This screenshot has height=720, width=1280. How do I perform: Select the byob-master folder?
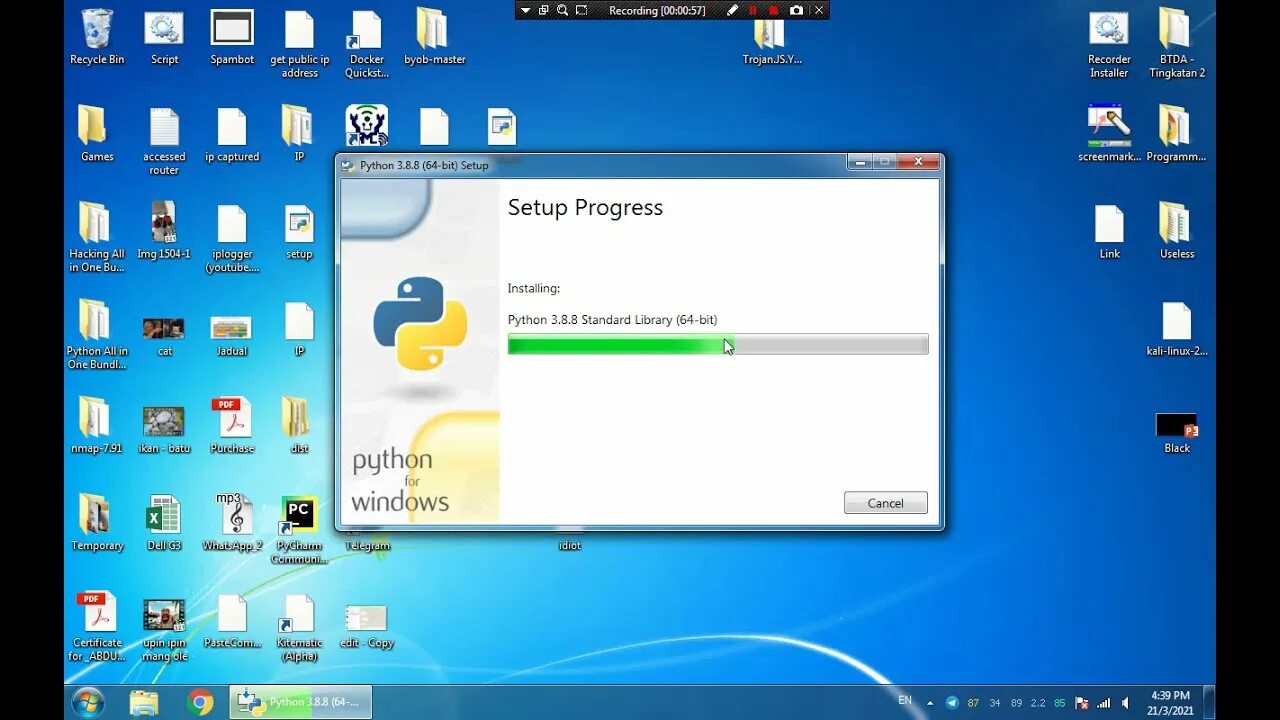(x=434, y=37)
